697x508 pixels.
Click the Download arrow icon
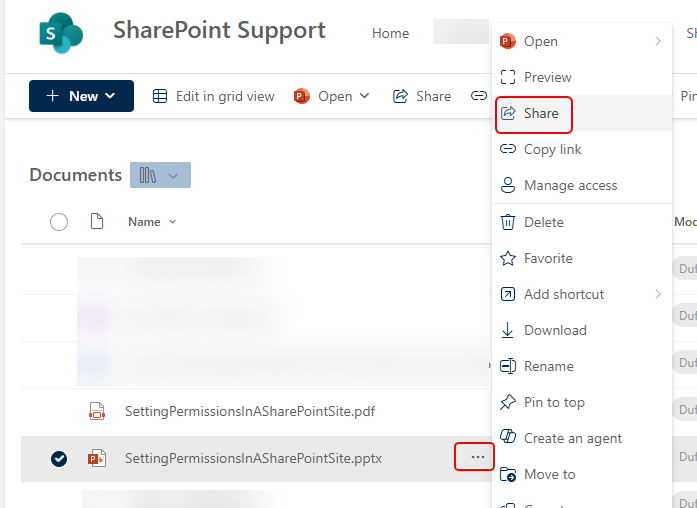click(508, 330)
